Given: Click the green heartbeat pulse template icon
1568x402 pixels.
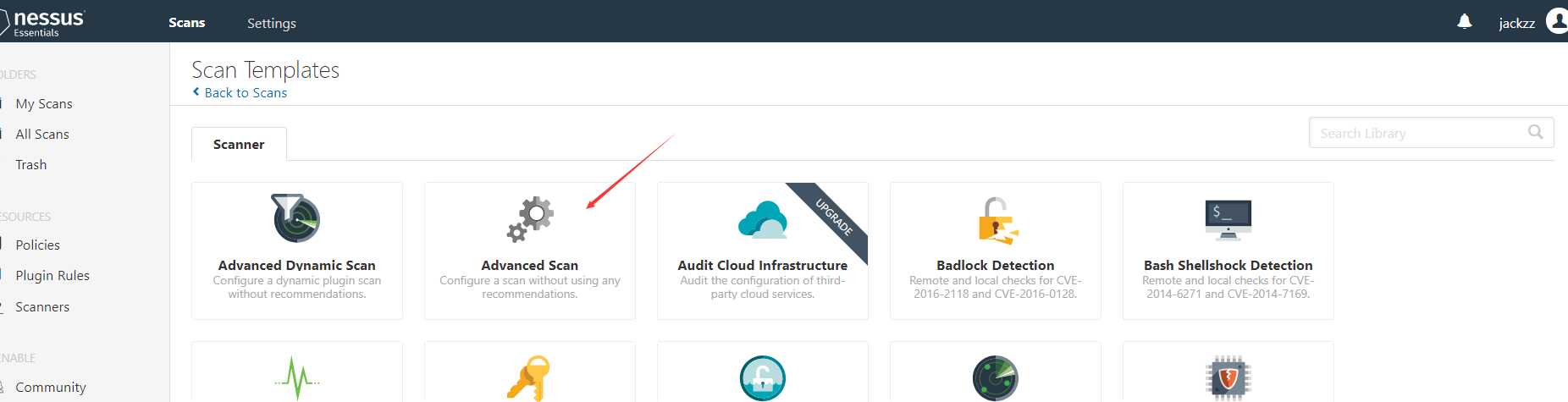Looking at the screenshot, I should (297, 378).
